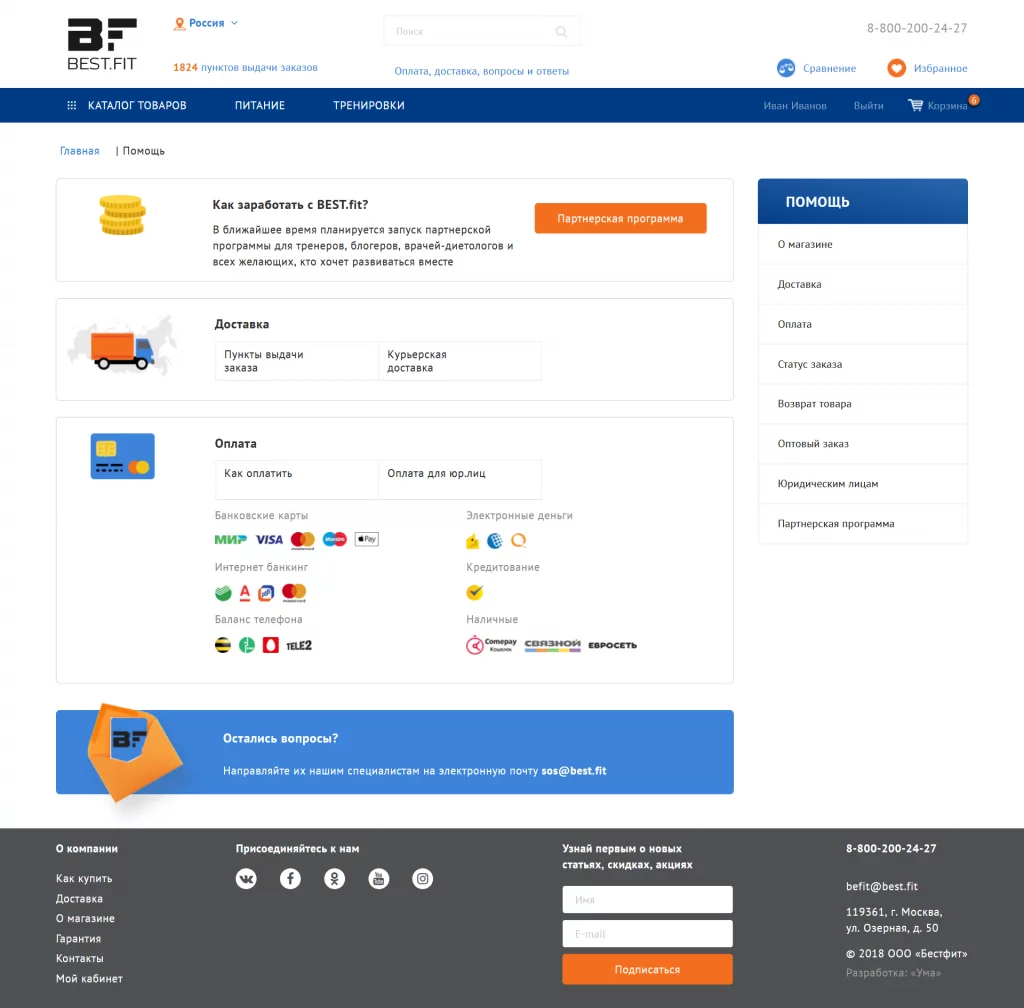Focus the E-mail input field

click(647, 934)
